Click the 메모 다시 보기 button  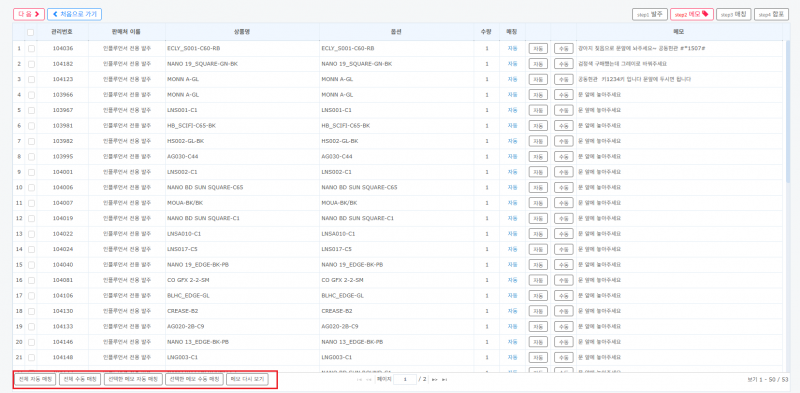[247, 380]
